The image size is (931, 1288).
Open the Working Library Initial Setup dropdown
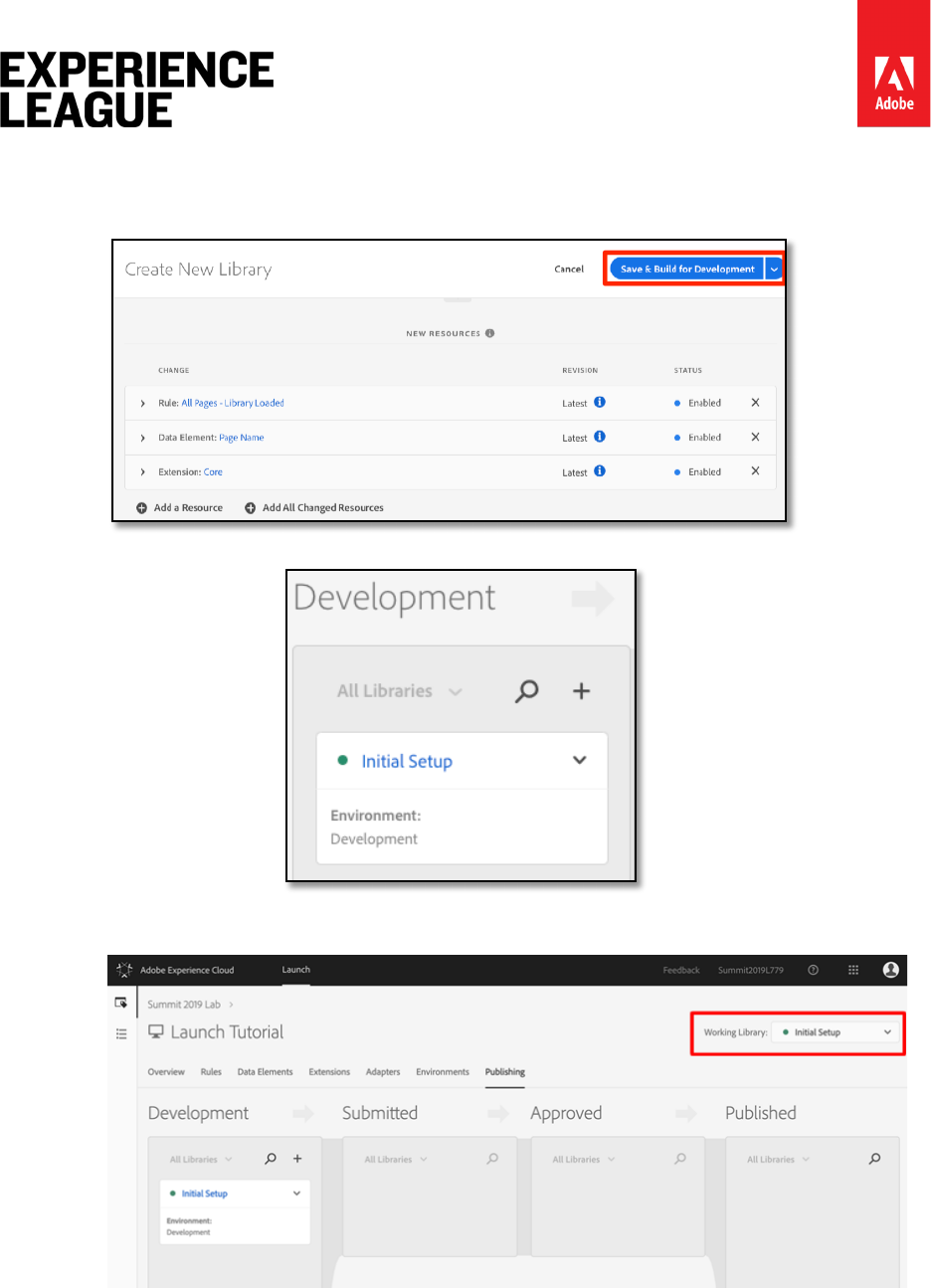(x=836, y=1032)
